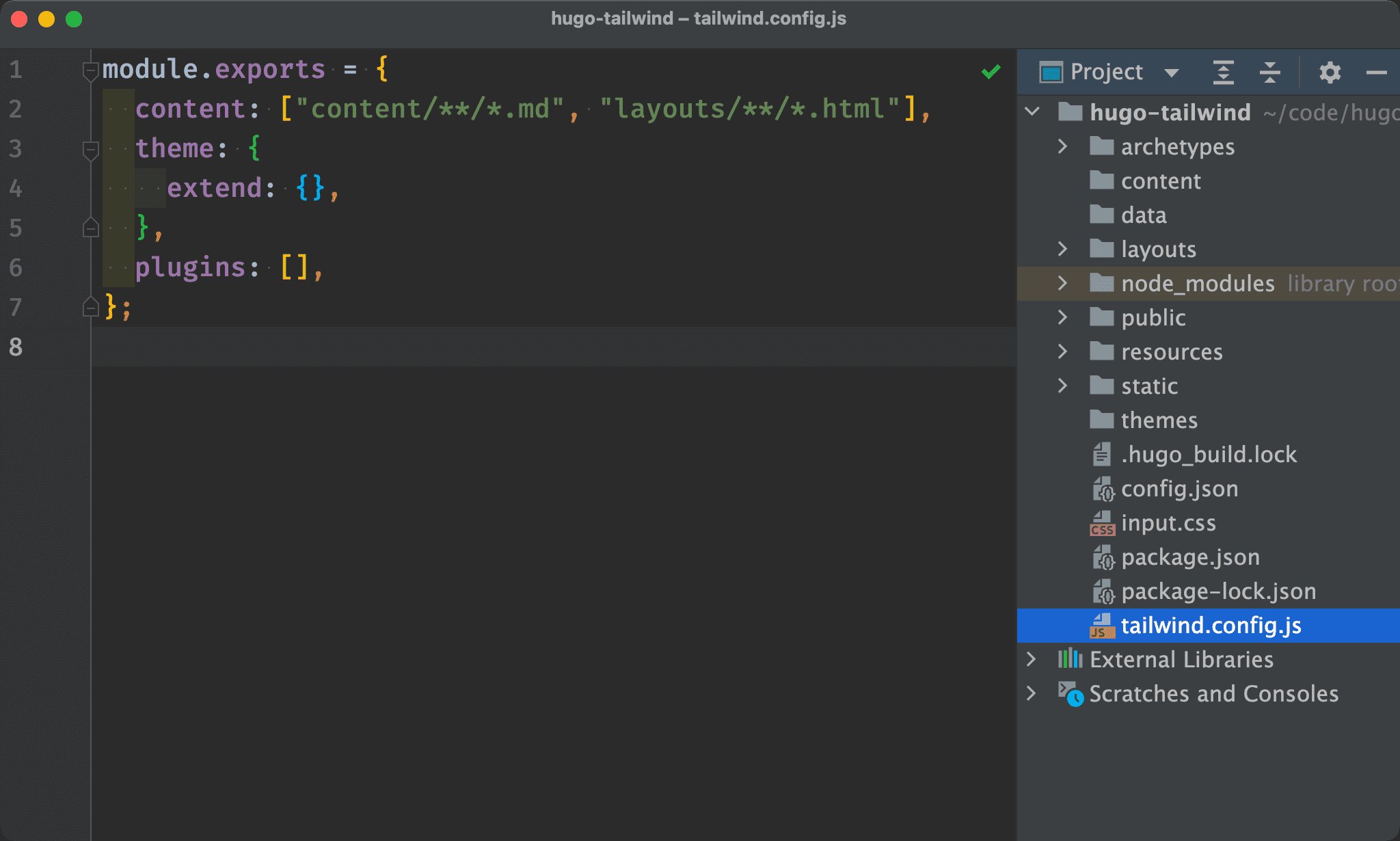The image size is (1400, 841).
Task: Fold the theme block on line 3
Action: [x=90, y=150]
